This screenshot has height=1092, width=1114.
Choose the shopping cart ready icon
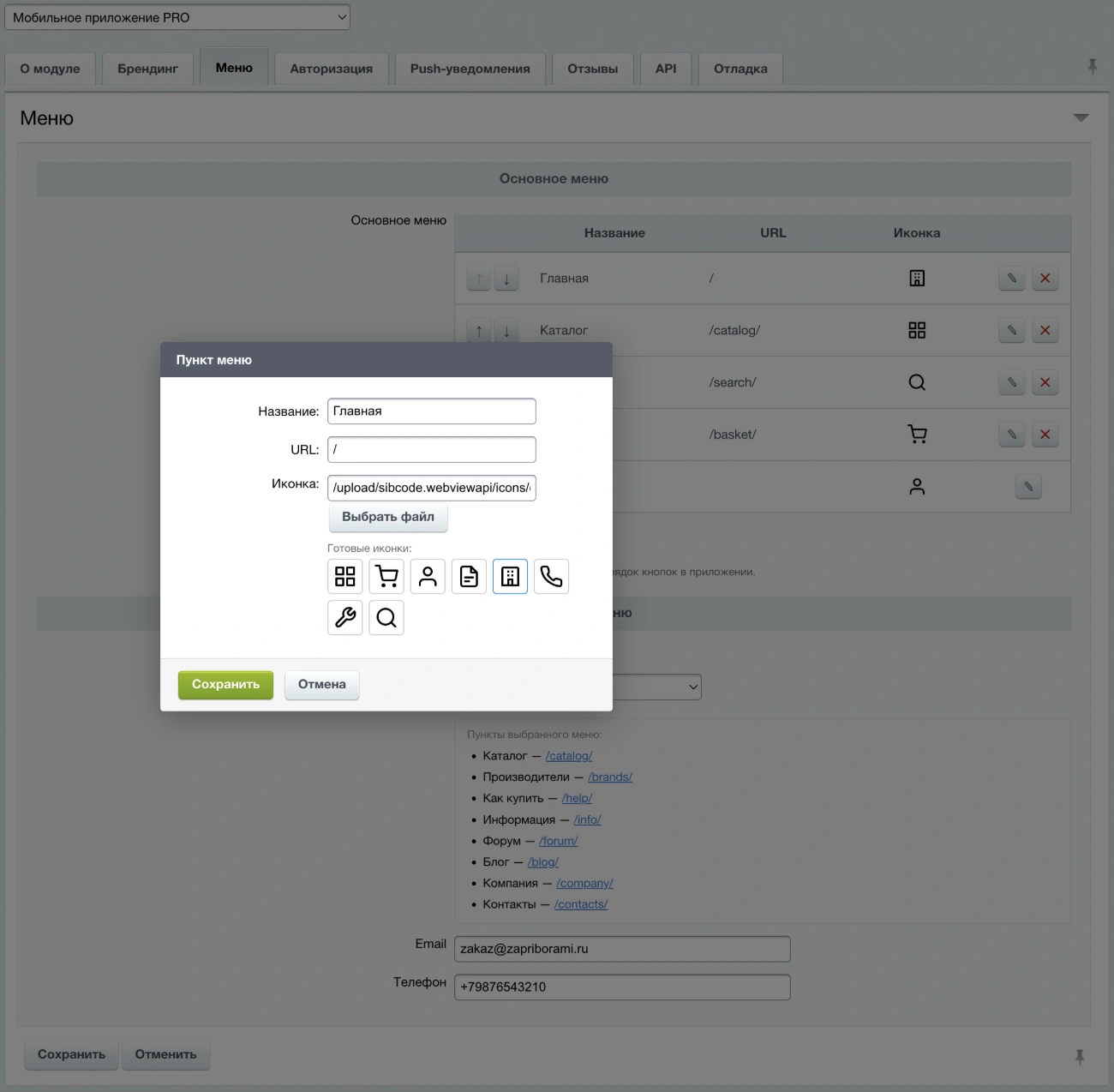coord(386,576)
